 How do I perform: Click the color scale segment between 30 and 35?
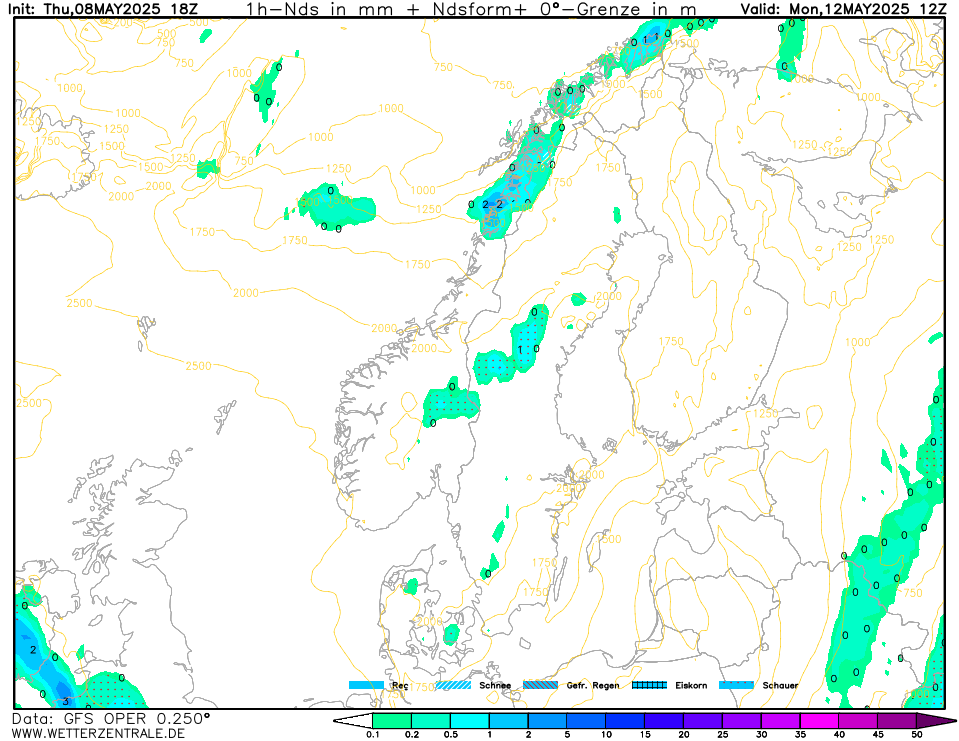pyautogui.click(x=780, y=721)
